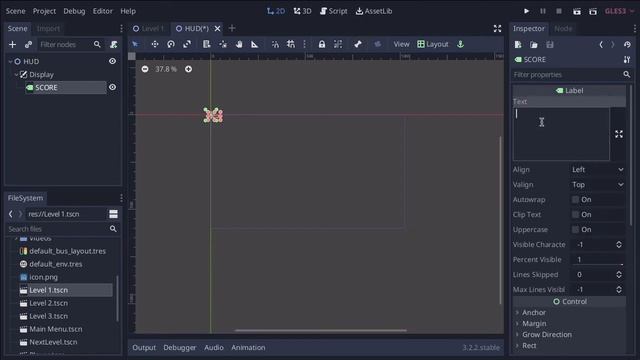Open the GLES3 renderer dropdown
The height and width of the screenshot is (360, 640).
tap(619, 11)
